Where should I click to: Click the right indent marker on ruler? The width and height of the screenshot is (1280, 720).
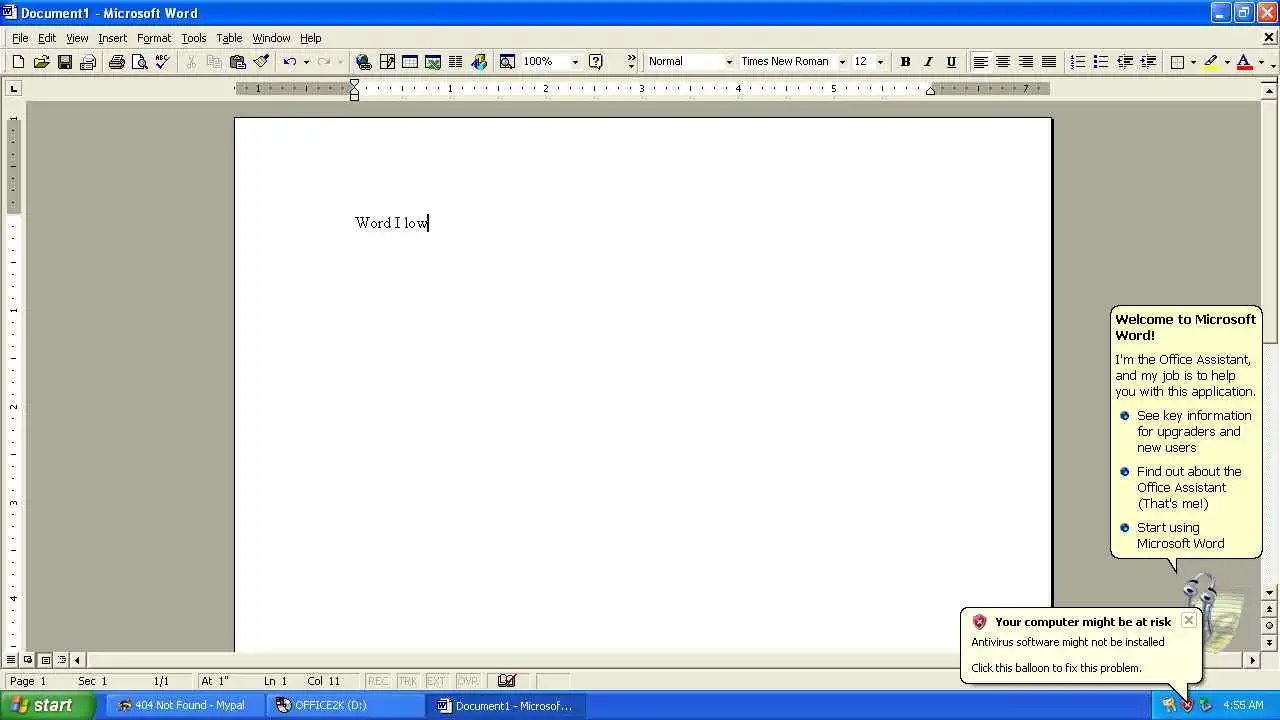[x=930, y=91]
